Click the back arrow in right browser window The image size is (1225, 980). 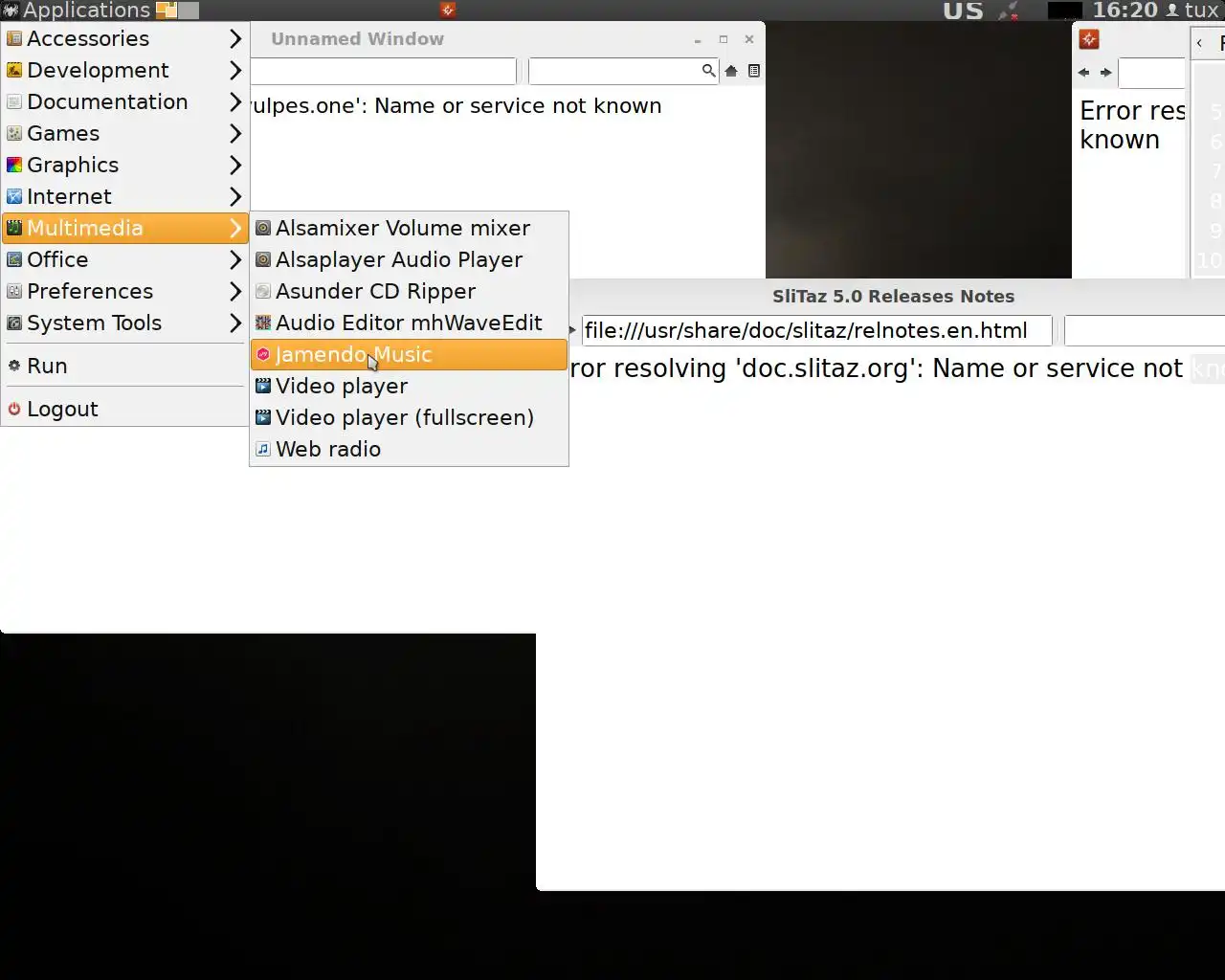click(1083, 73)
